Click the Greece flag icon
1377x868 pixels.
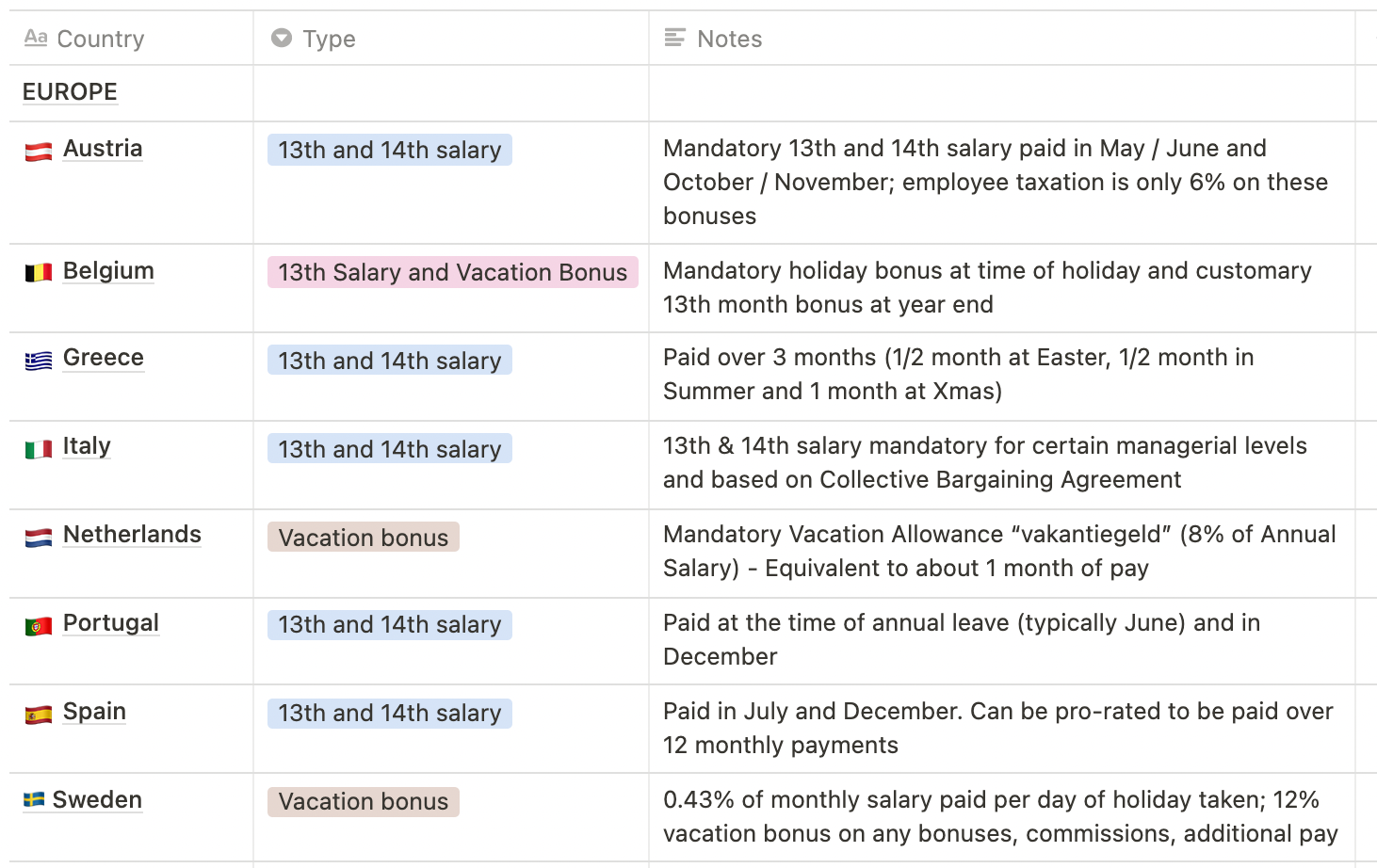pos(37,359)
